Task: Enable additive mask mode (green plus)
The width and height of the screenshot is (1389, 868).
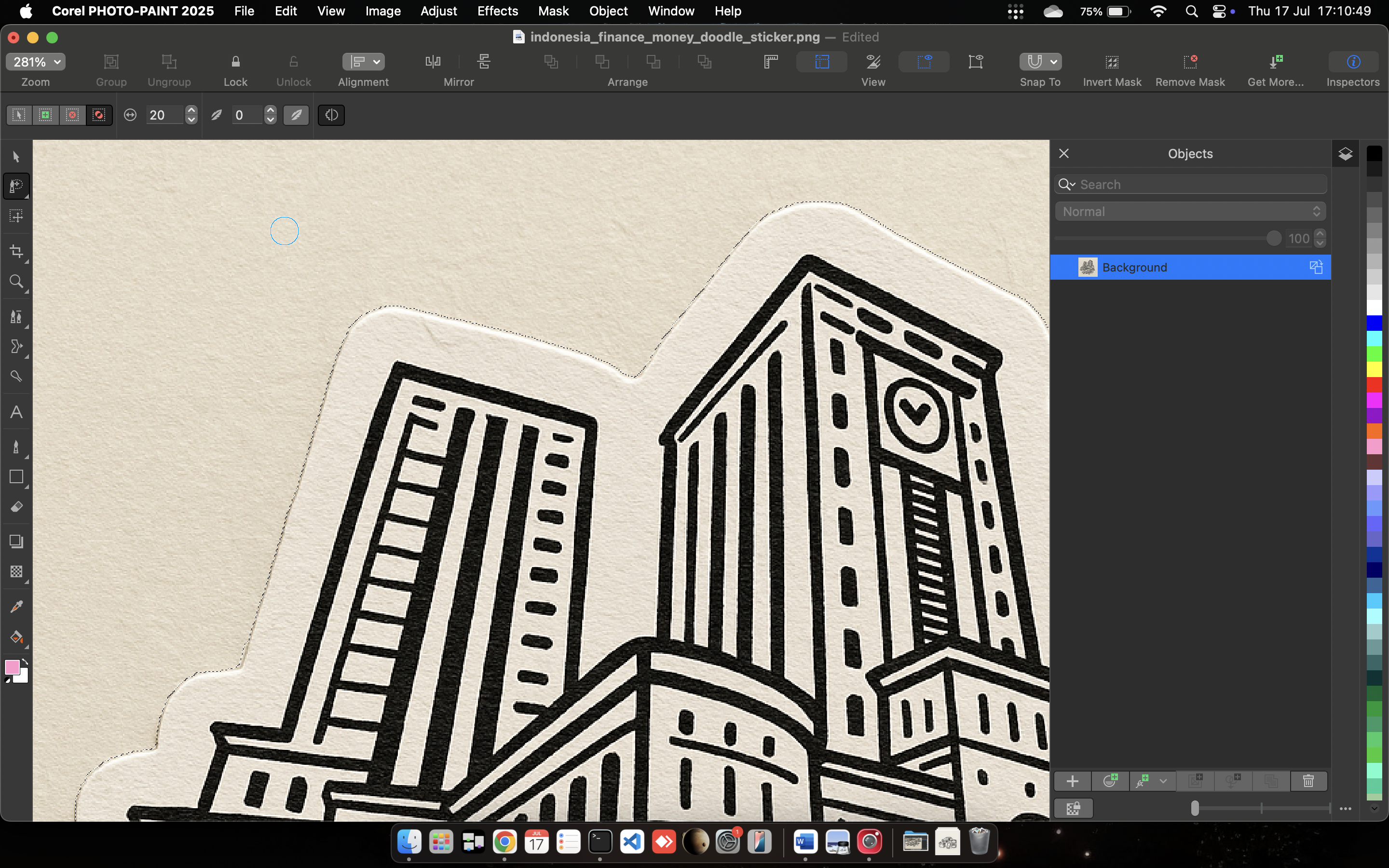Action: coord(45,115)
